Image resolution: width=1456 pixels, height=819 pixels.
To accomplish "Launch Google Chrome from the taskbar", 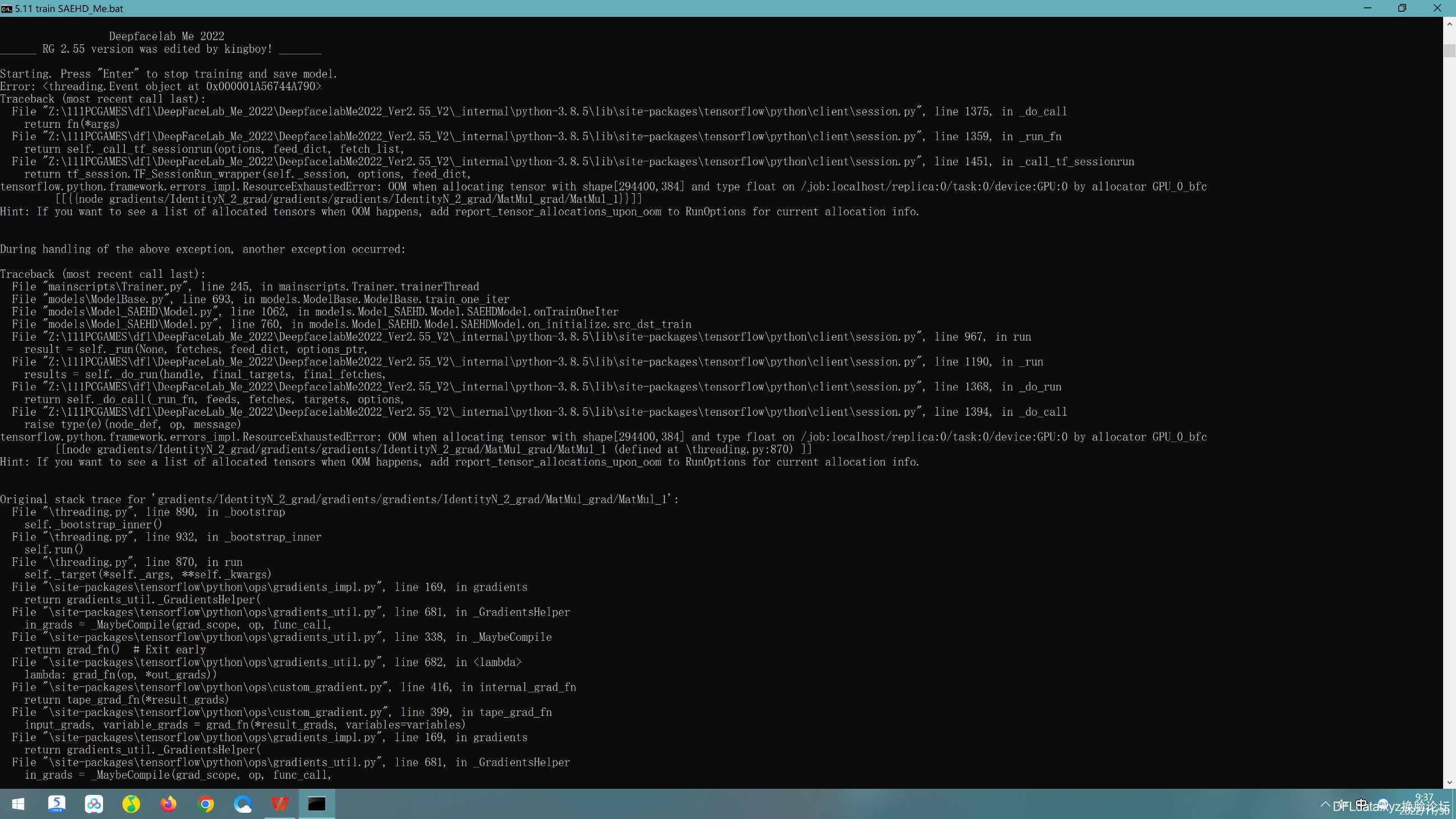I will pos(206,804).
